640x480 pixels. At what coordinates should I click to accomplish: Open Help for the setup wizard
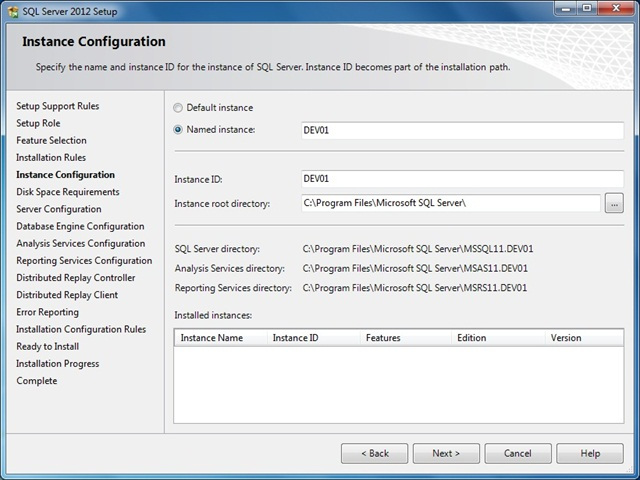[590, 453]
